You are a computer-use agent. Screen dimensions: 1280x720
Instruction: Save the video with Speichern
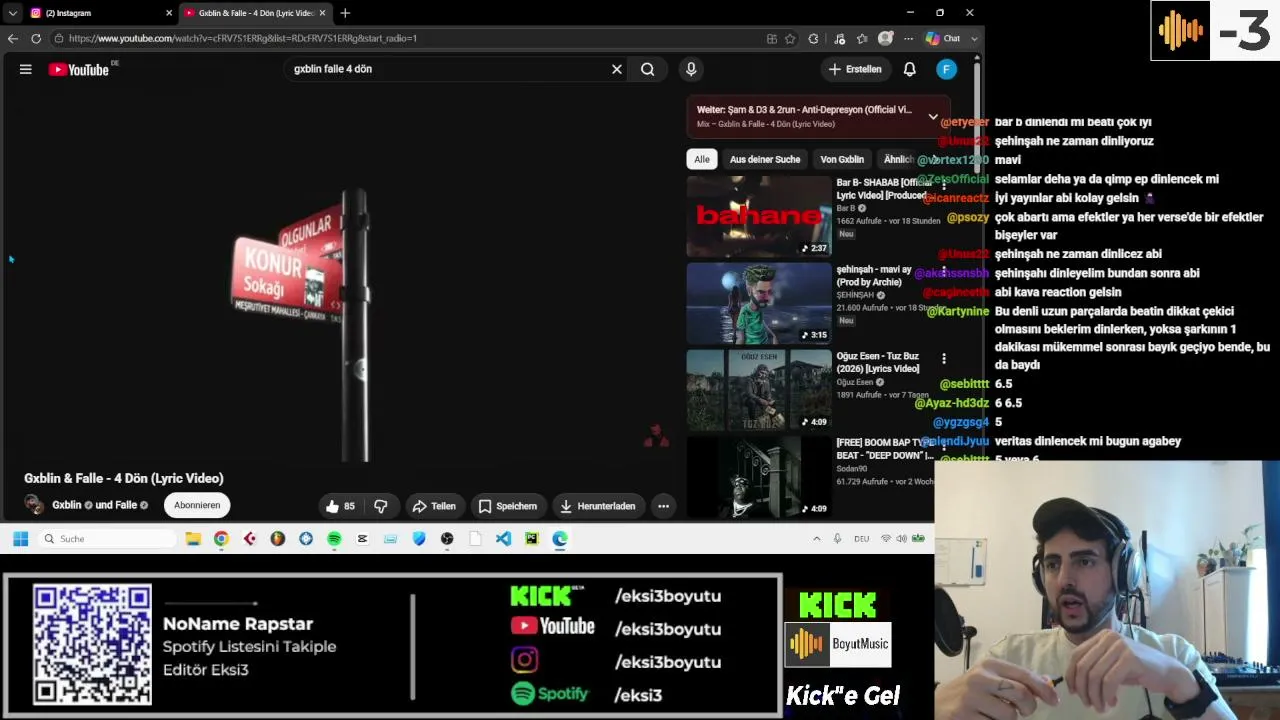tap(508, 506)
